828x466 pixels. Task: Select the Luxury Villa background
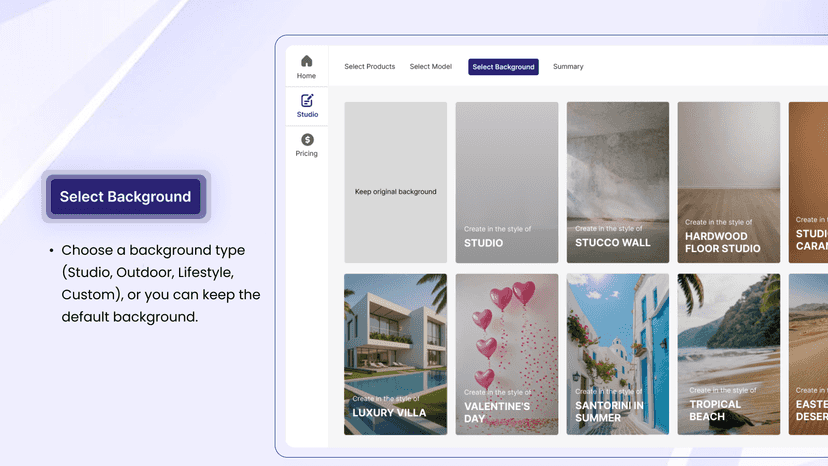click(396, 354)
